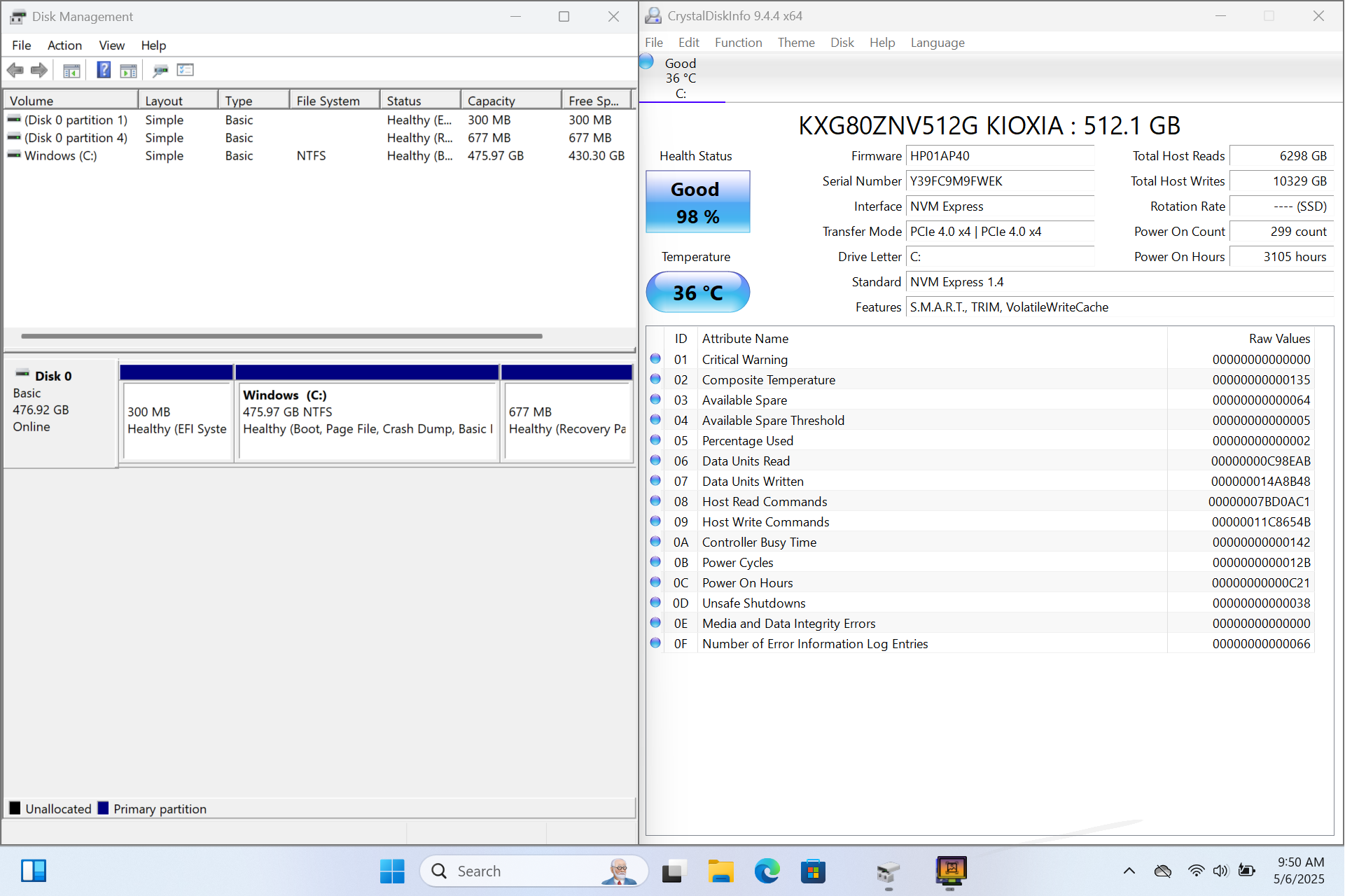The height and width of the screenshot is (896, 1345).
Task: Open the View menu in Disk Management
Action: point(111,45)
